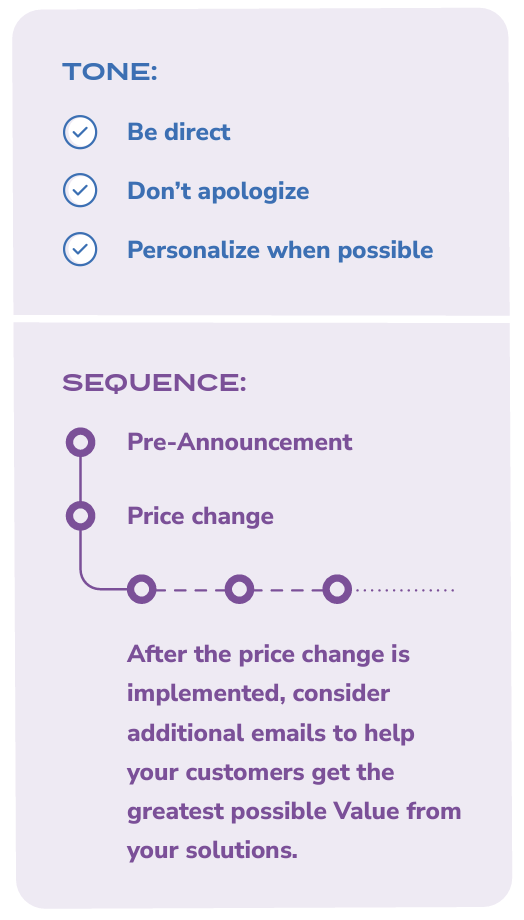Select the Pre-Announcement timeline node
The height and width of the screenshot is (920, 524).
pyautogui.click(x=80, y=442)
